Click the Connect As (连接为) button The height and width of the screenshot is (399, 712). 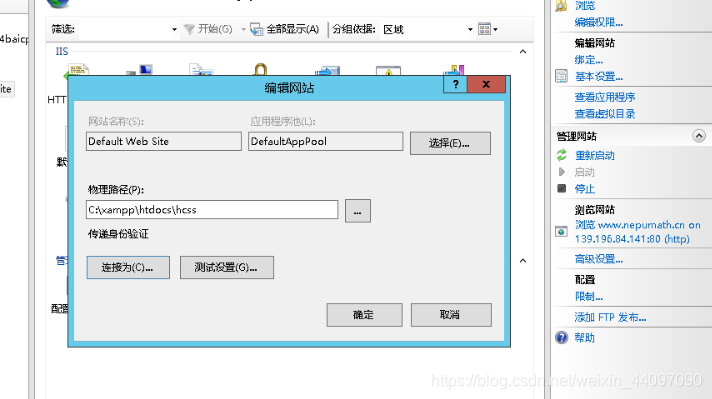(128, 267)
